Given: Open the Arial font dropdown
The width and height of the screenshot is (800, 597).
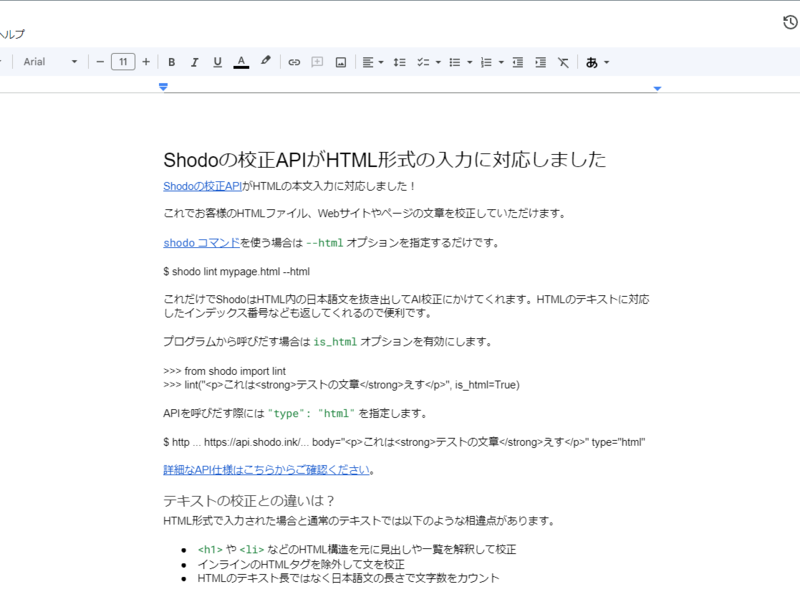Looking at the screenshot, I should [x=50, y=62].
